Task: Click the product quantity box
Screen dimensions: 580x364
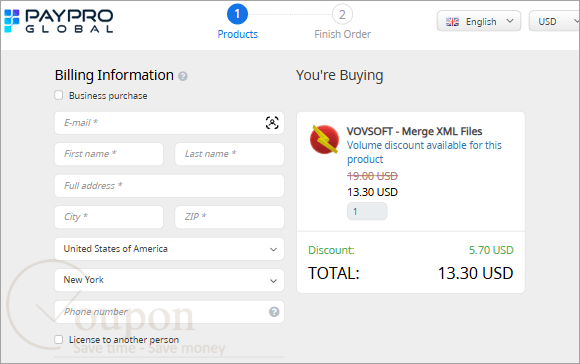Action: 367,211
